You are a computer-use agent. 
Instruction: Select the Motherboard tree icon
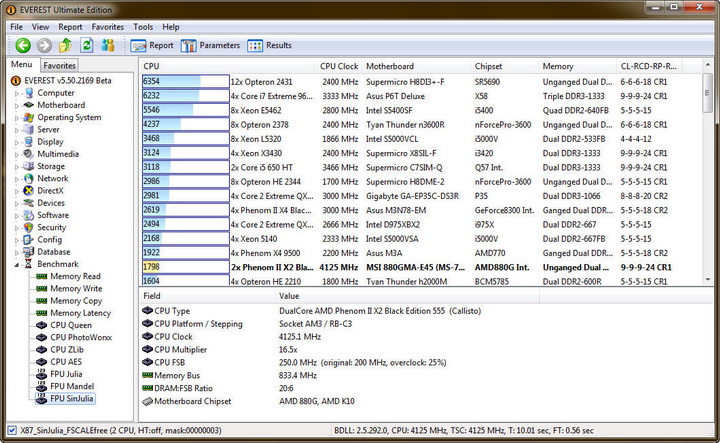point(29,105)
